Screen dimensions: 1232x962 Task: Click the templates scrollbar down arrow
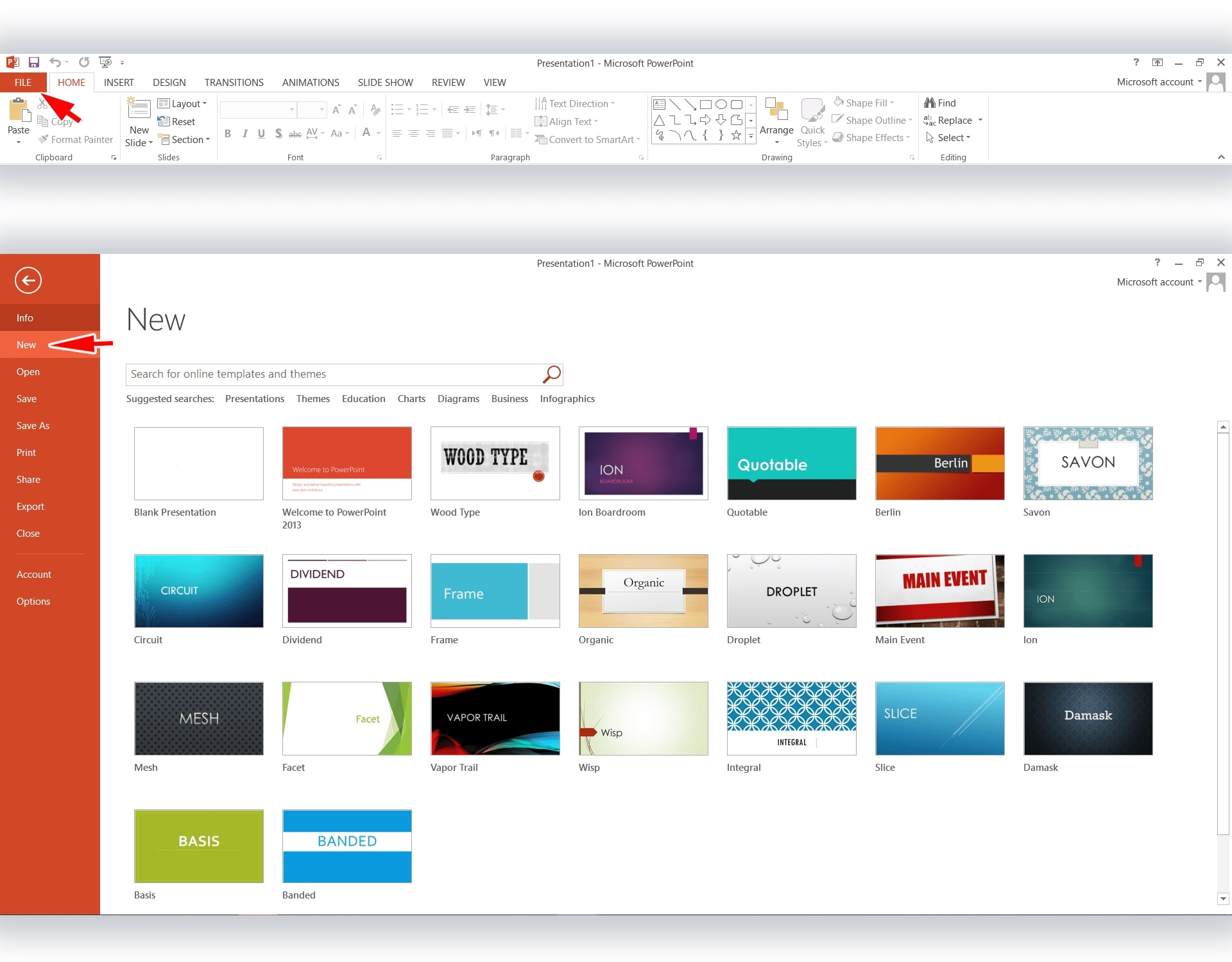1223,899
